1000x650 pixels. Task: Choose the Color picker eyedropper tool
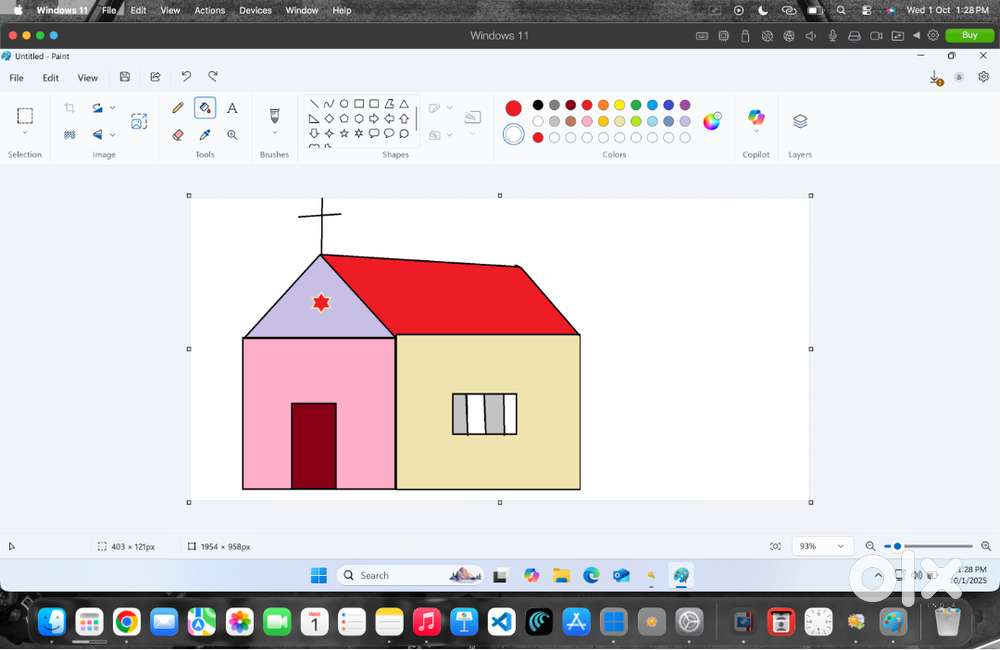tap(205, 134)
